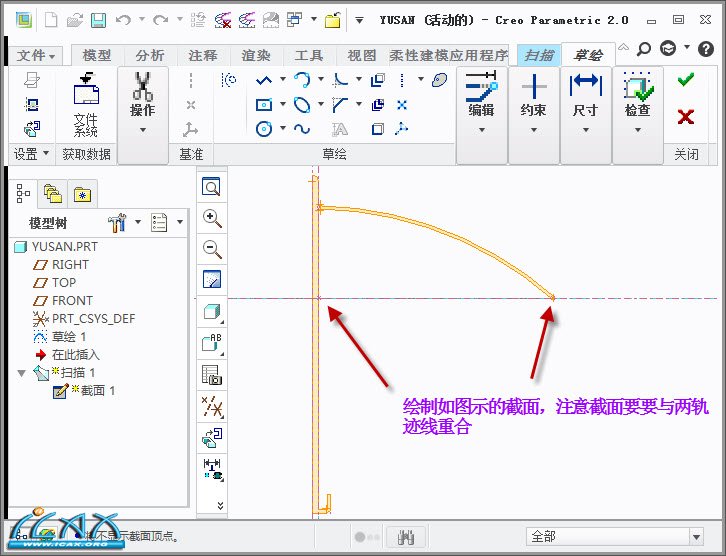The height and width of the screenshot is (556, 726).
Task: Click the Zoom In magnifier icon
Action: [x=212, y=218]
